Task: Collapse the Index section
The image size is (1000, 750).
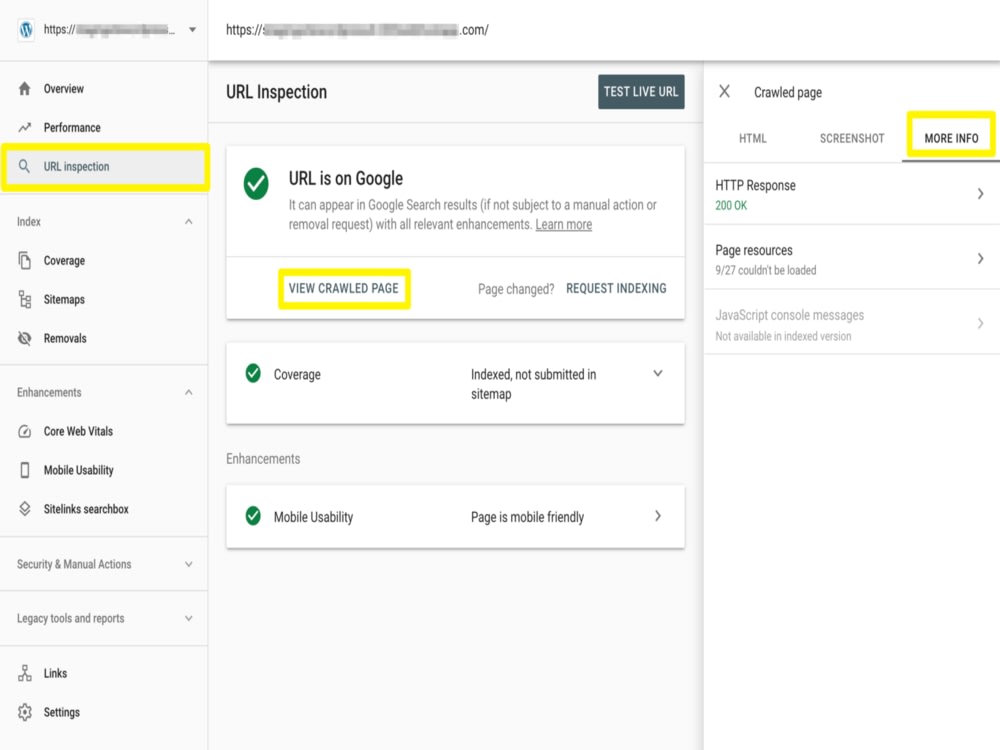Action: (x=188, y=221)
